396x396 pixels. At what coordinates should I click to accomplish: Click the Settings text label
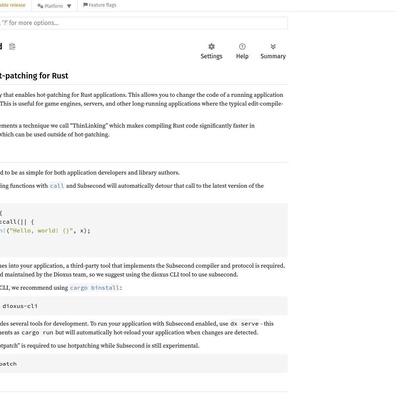[211, 56]
